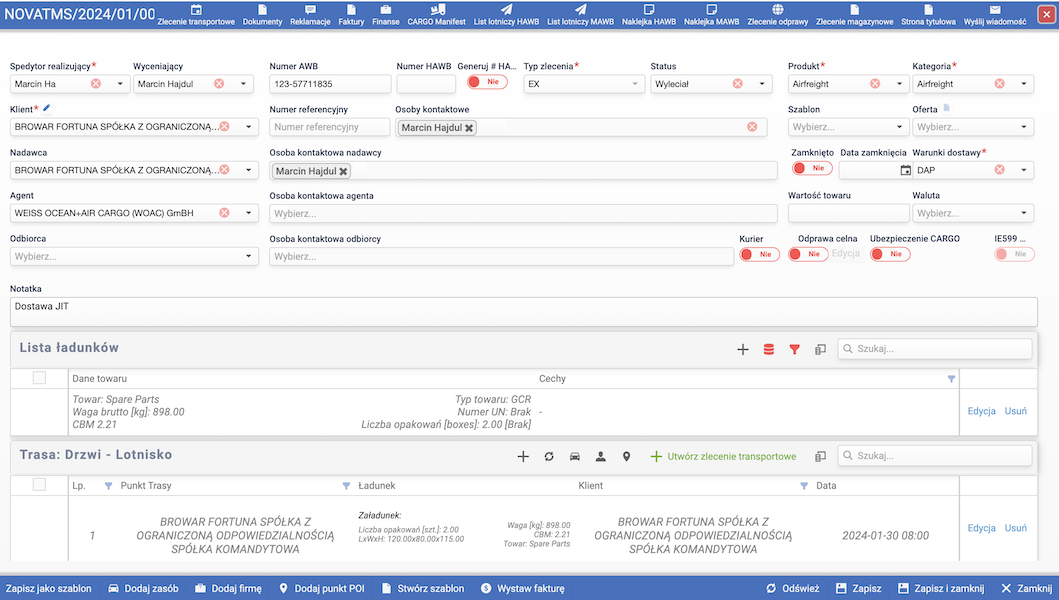Click the red filter funnel icon

pyautogui.click(x=795, y=349)
